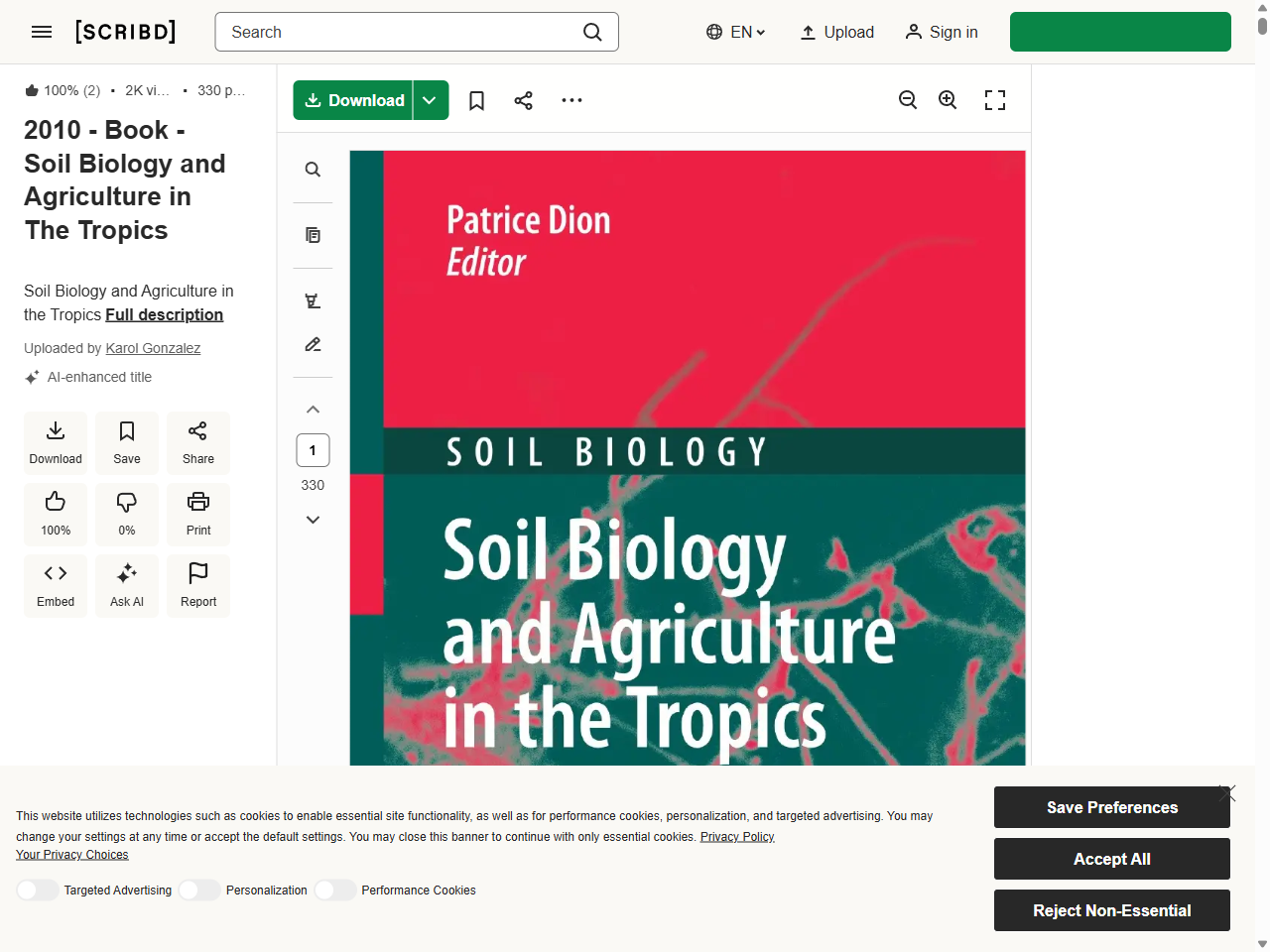Open the share options icon

pos(523,99)
